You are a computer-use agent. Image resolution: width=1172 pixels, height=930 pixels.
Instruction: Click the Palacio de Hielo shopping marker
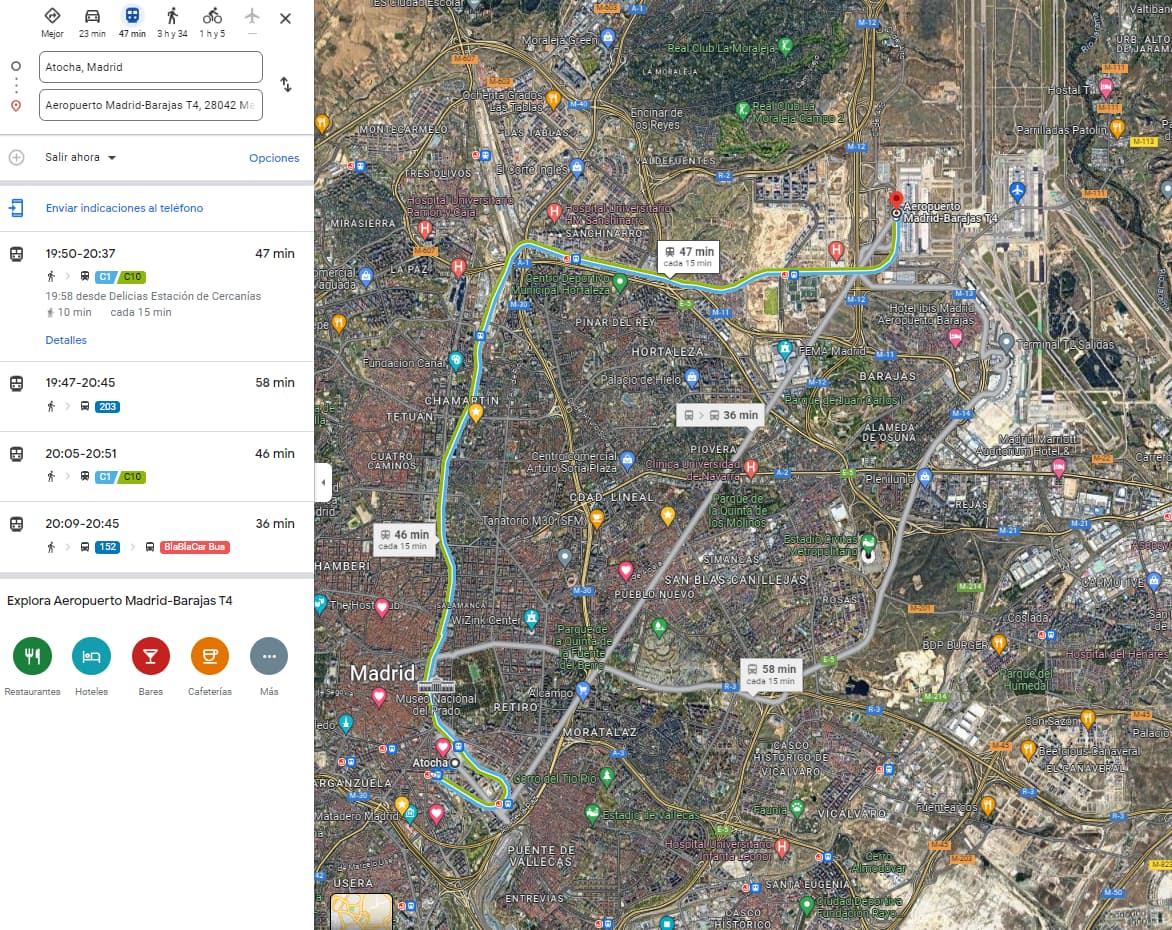(x=692, y=378)
